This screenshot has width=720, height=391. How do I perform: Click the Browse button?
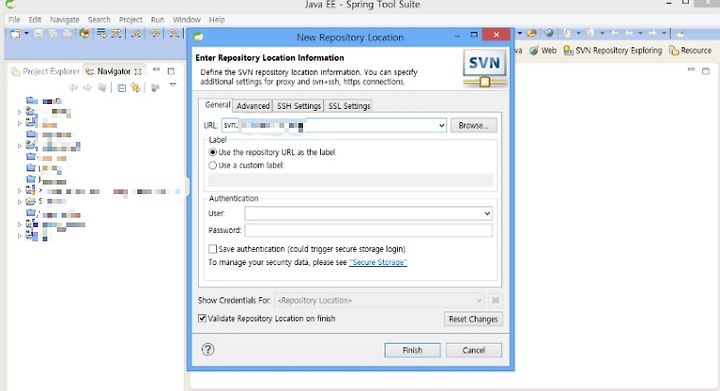click(473, 125)
